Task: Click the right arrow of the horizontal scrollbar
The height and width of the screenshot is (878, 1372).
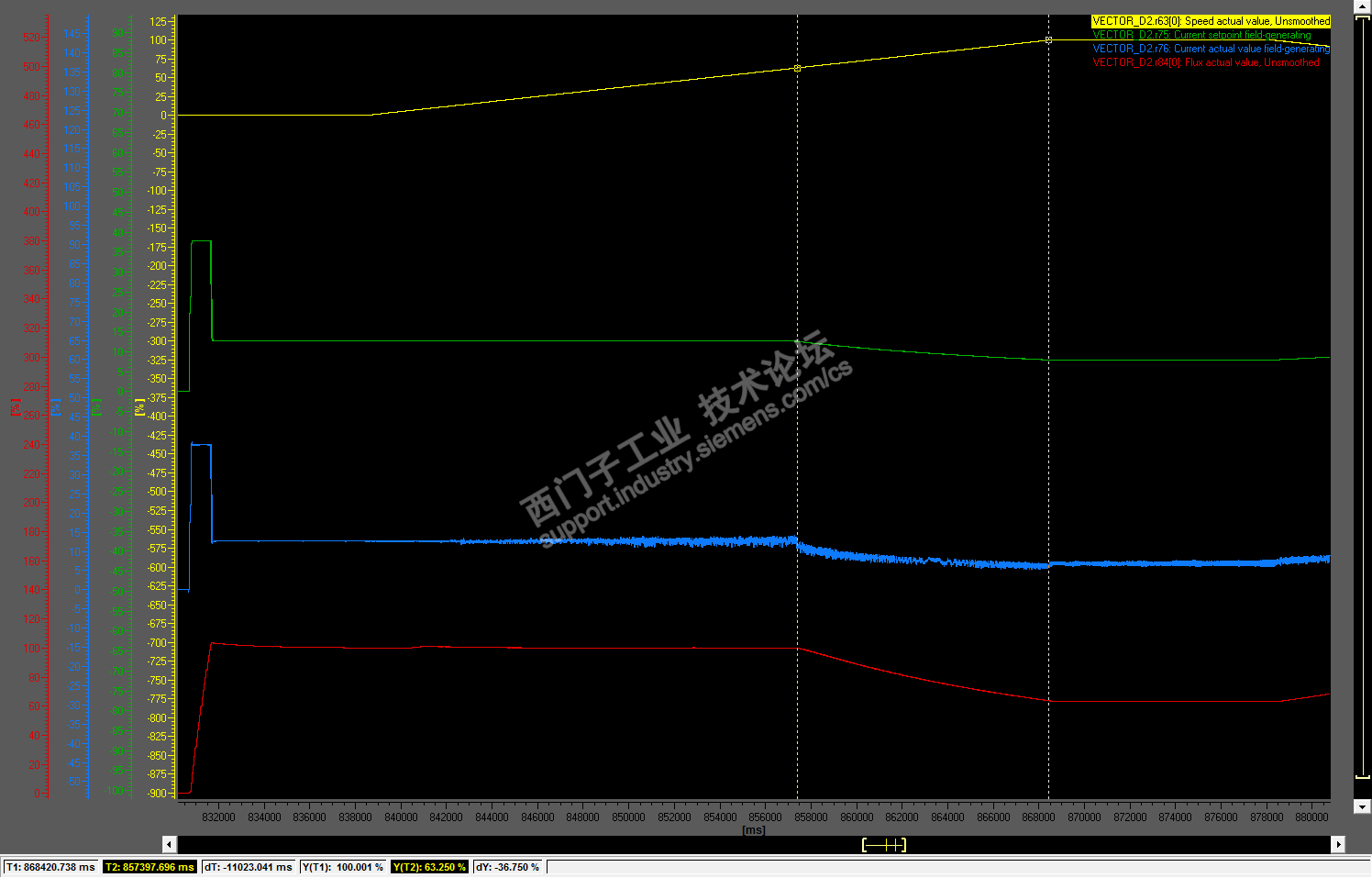Action: (1338, 844)
